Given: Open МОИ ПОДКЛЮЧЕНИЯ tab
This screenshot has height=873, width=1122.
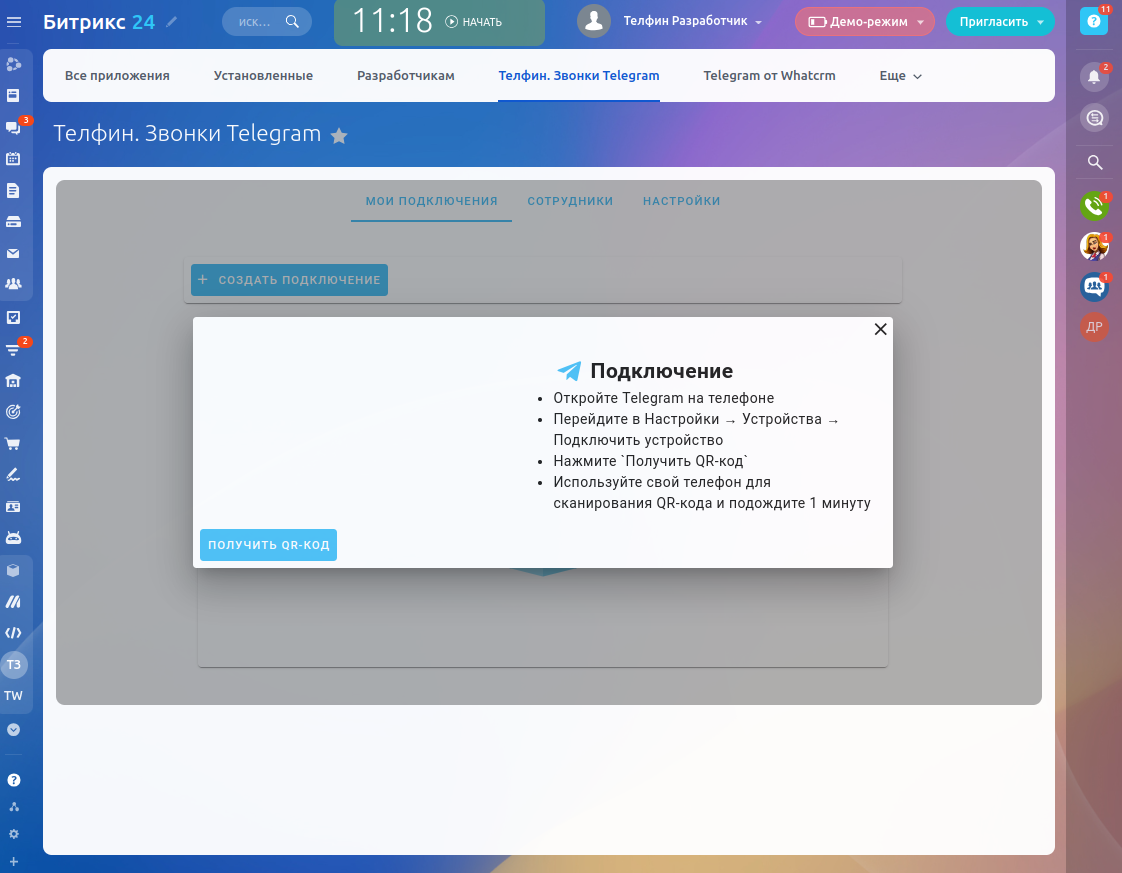Looking at the screenshot, I should click(x=431, y=201).
